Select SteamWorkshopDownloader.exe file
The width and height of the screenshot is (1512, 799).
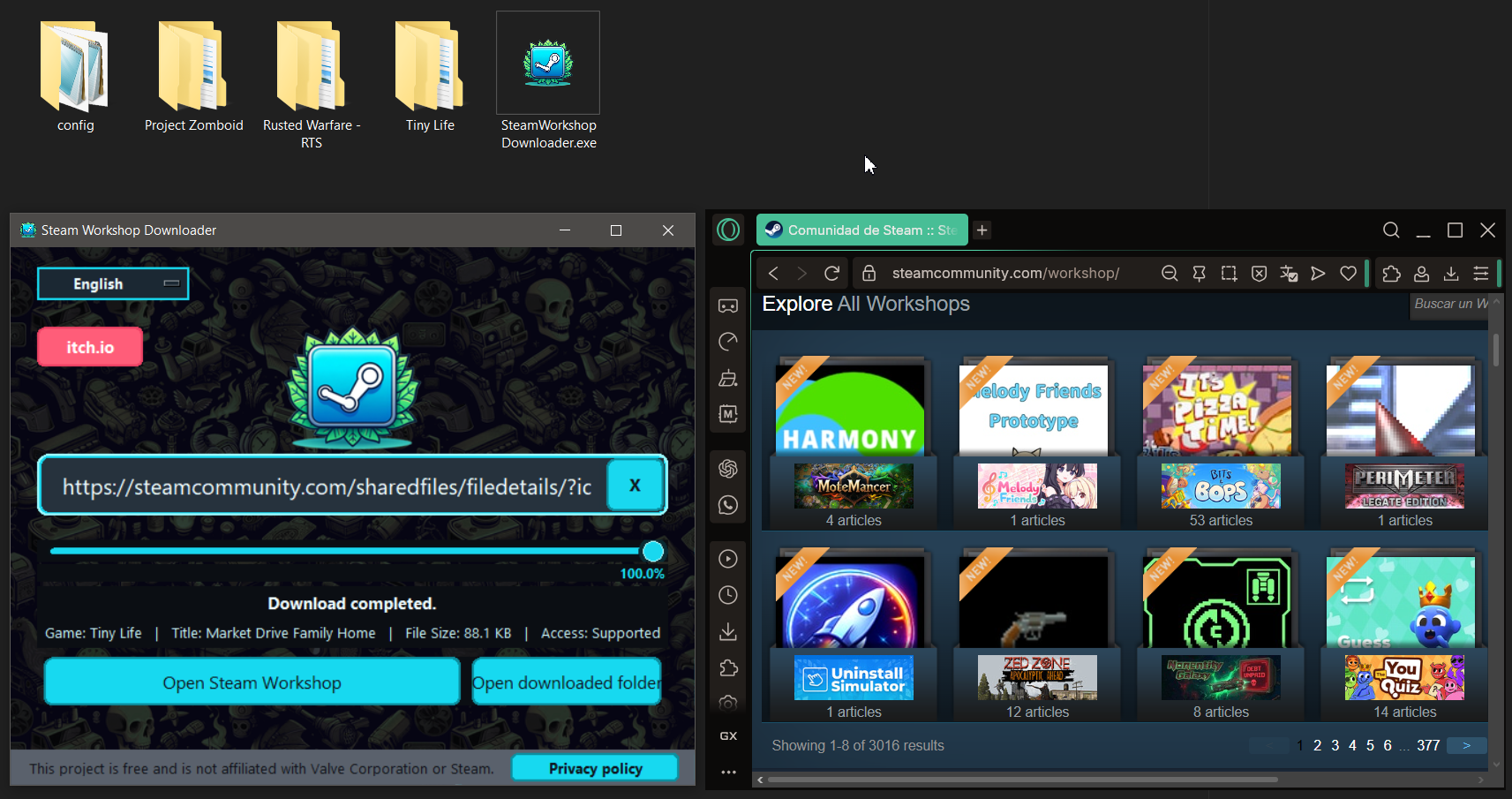point(548,81)
